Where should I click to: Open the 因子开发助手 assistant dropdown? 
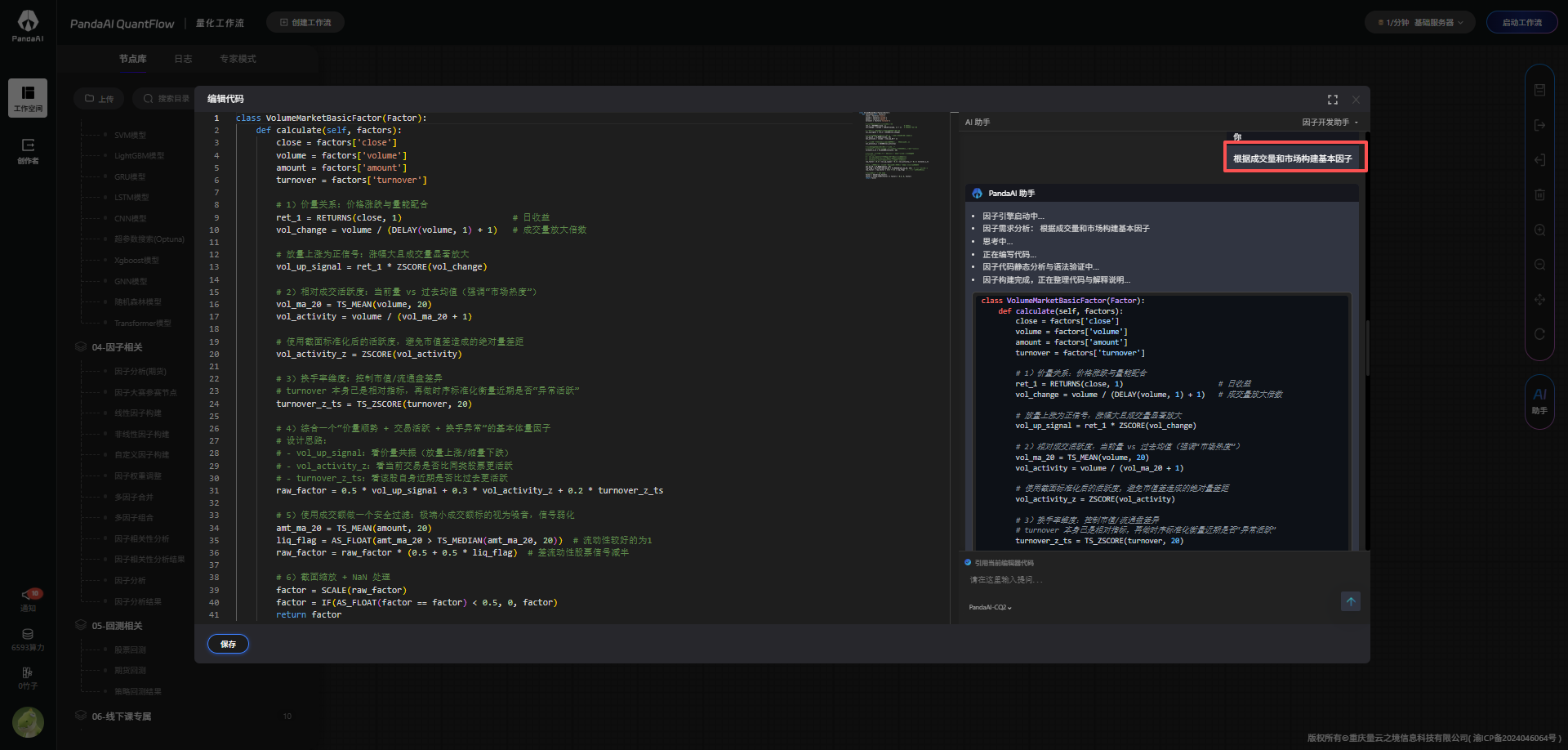pos(1330,123)
